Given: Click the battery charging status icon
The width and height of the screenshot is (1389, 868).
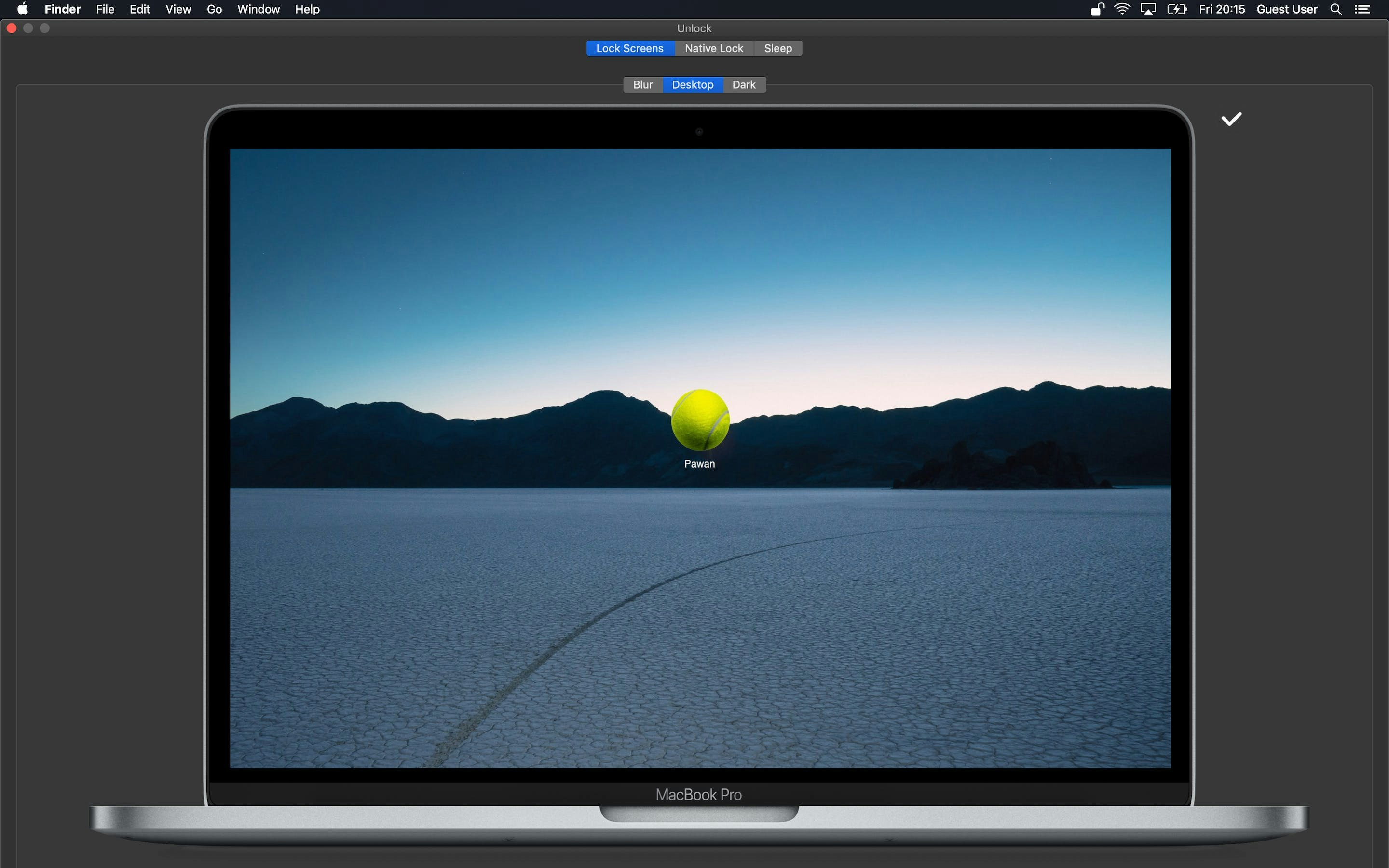Looking at the screenshot, I should point(1177,9).
